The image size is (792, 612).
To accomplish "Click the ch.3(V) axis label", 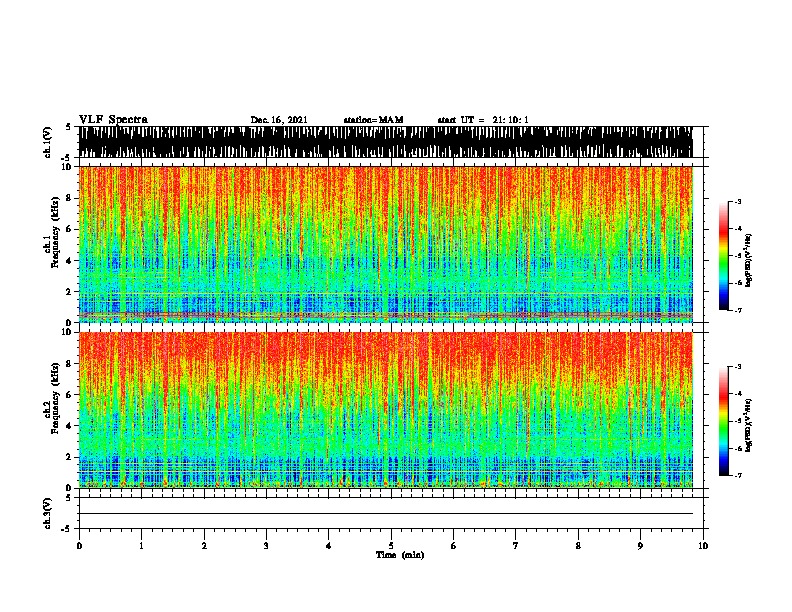I will tap(48, 514).
